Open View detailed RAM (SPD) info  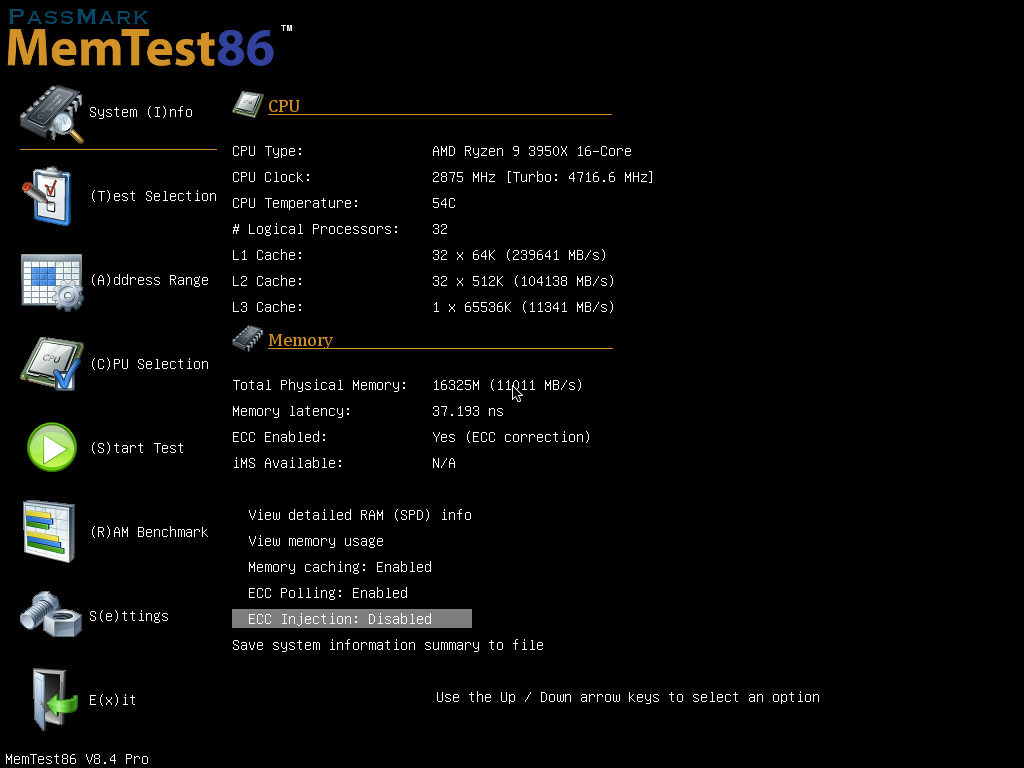(x=360, y=515)
